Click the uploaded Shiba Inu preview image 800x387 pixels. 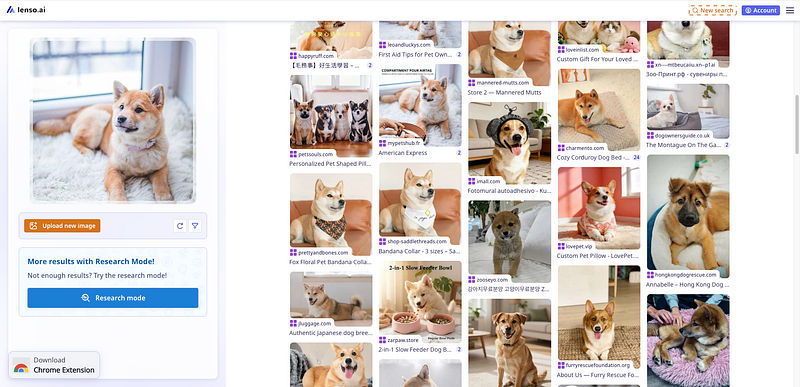point(113,120)
